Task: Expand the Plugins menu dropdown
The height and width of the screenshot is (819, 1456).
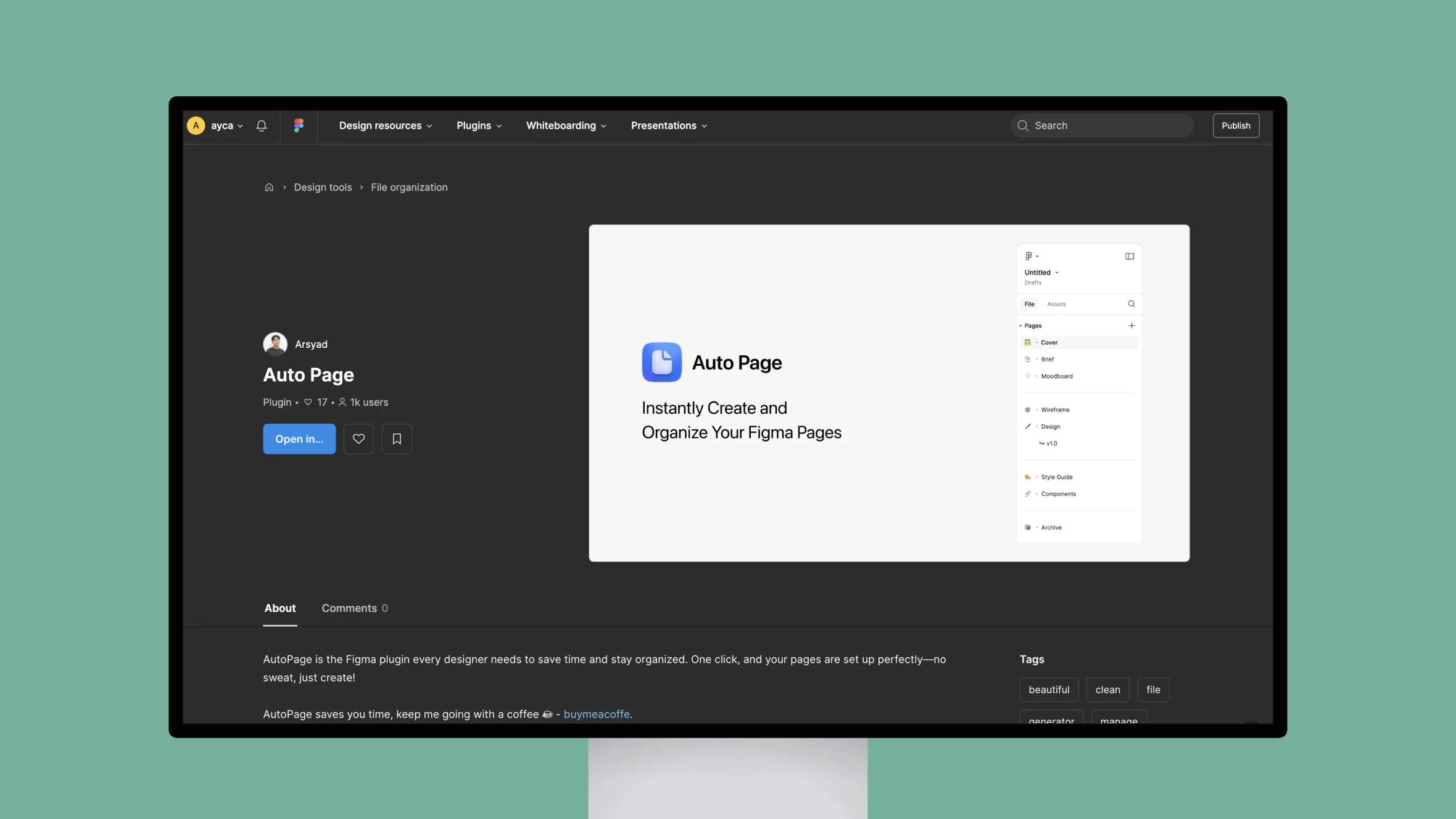Action: (479, 125)
